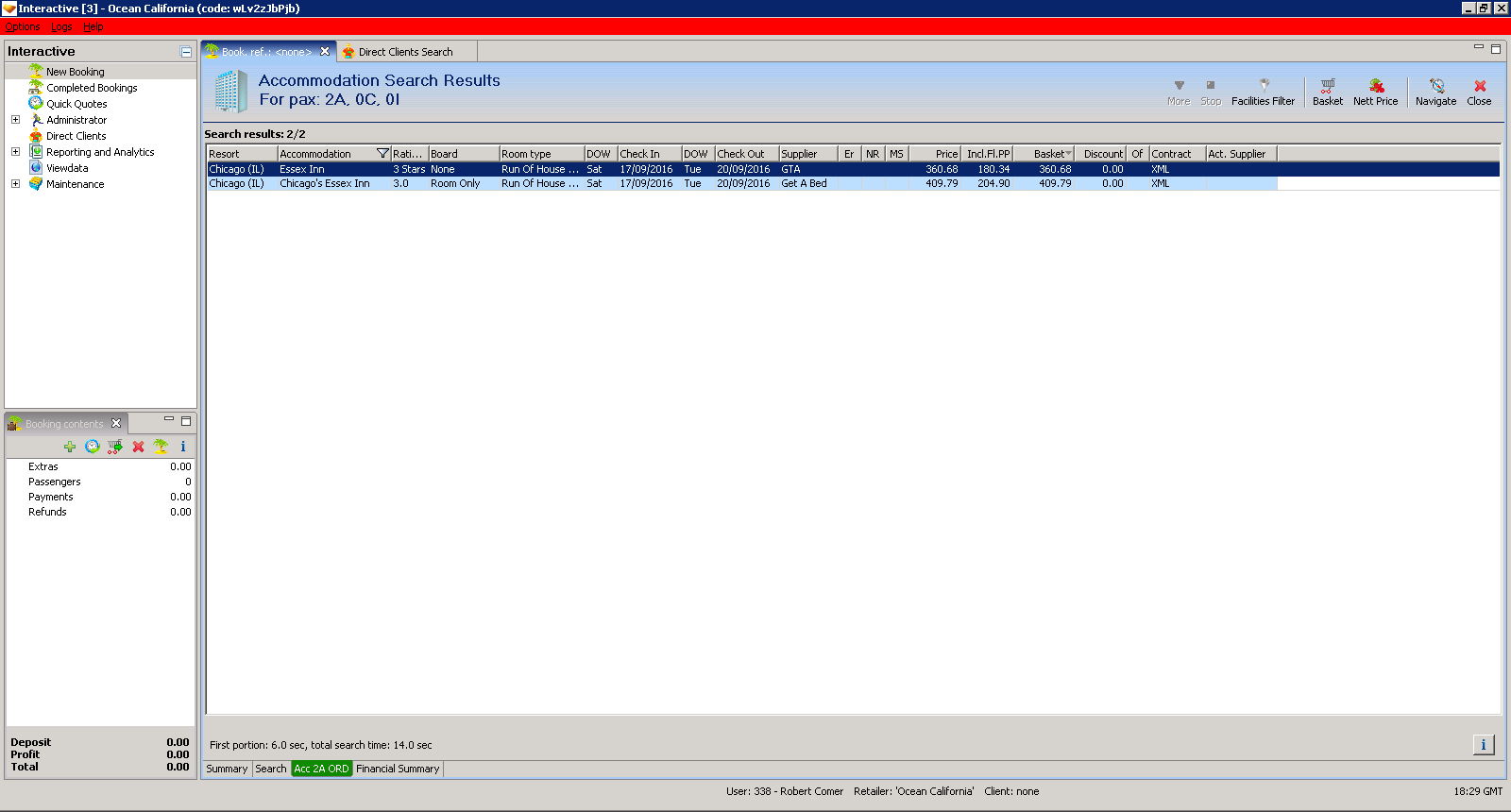
Task: Click the Basket column sort arrow
Action: 1068,154
